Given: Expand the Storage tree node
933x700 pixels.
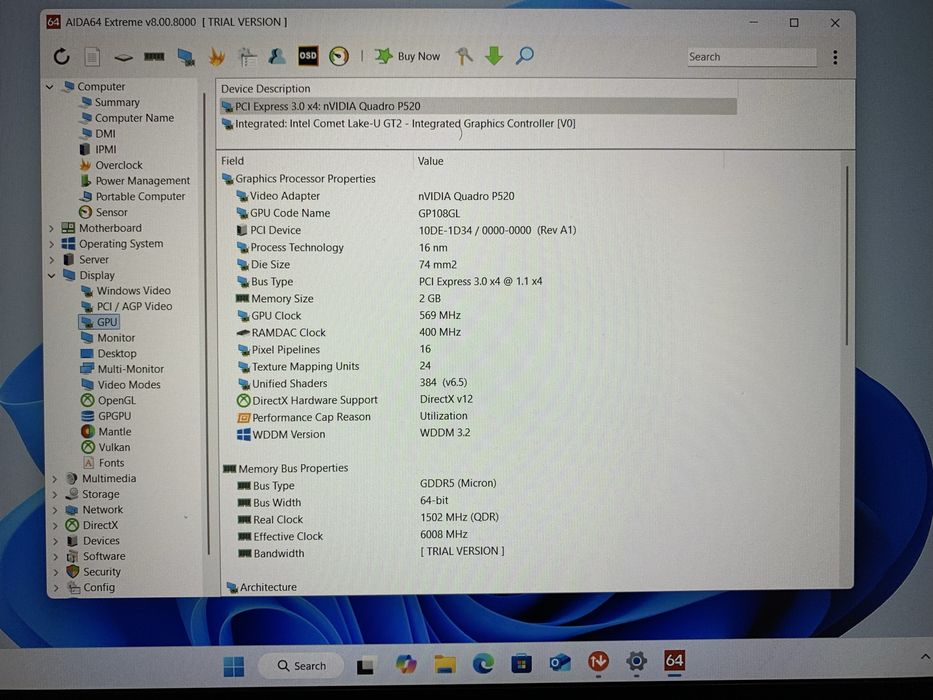Looking at the screenshot, I should (x=55, y=495).
